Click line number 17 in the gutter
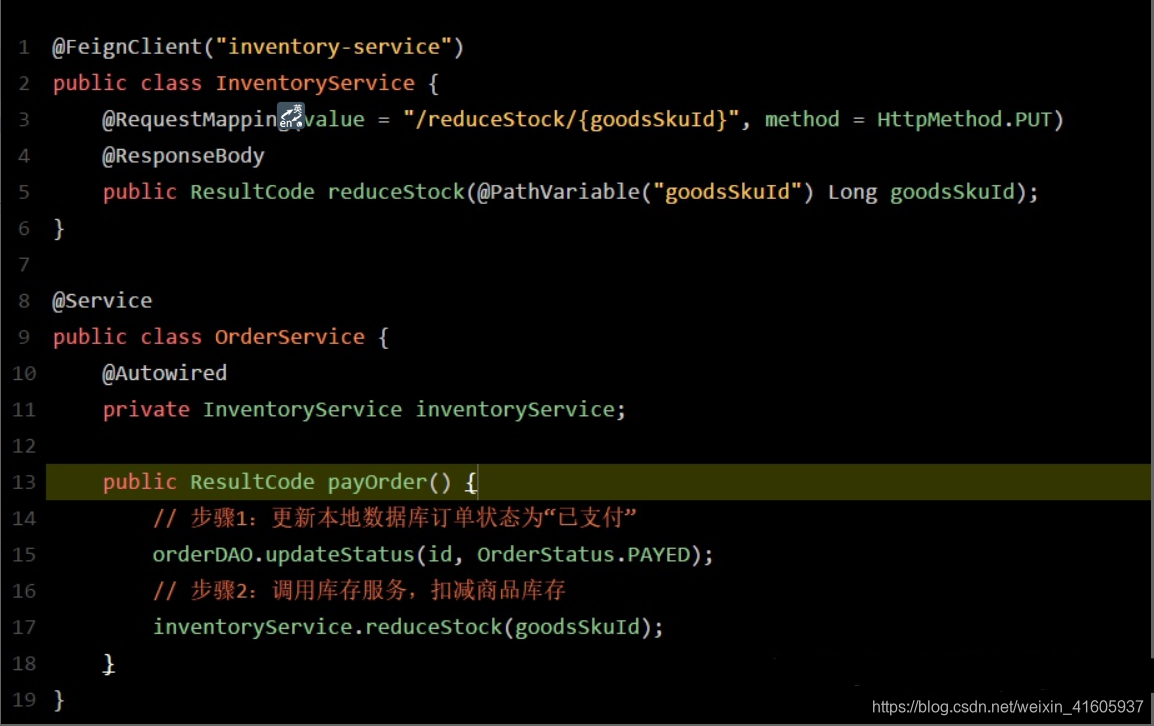The height and width of the screenshot is (726, 1154). coord(24,627)
